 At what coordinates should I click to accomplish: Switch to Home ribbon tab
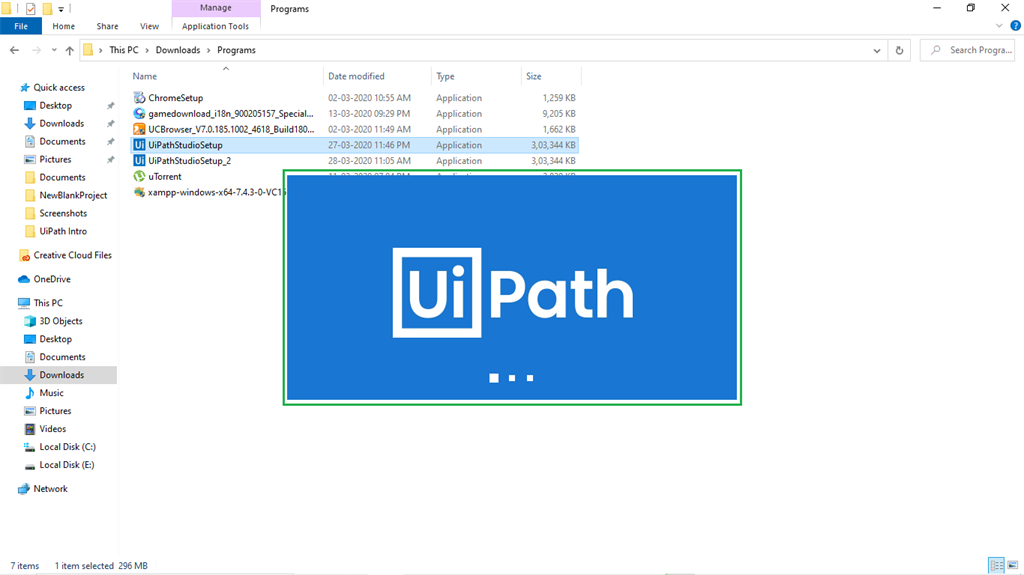[x=63, y=26]
